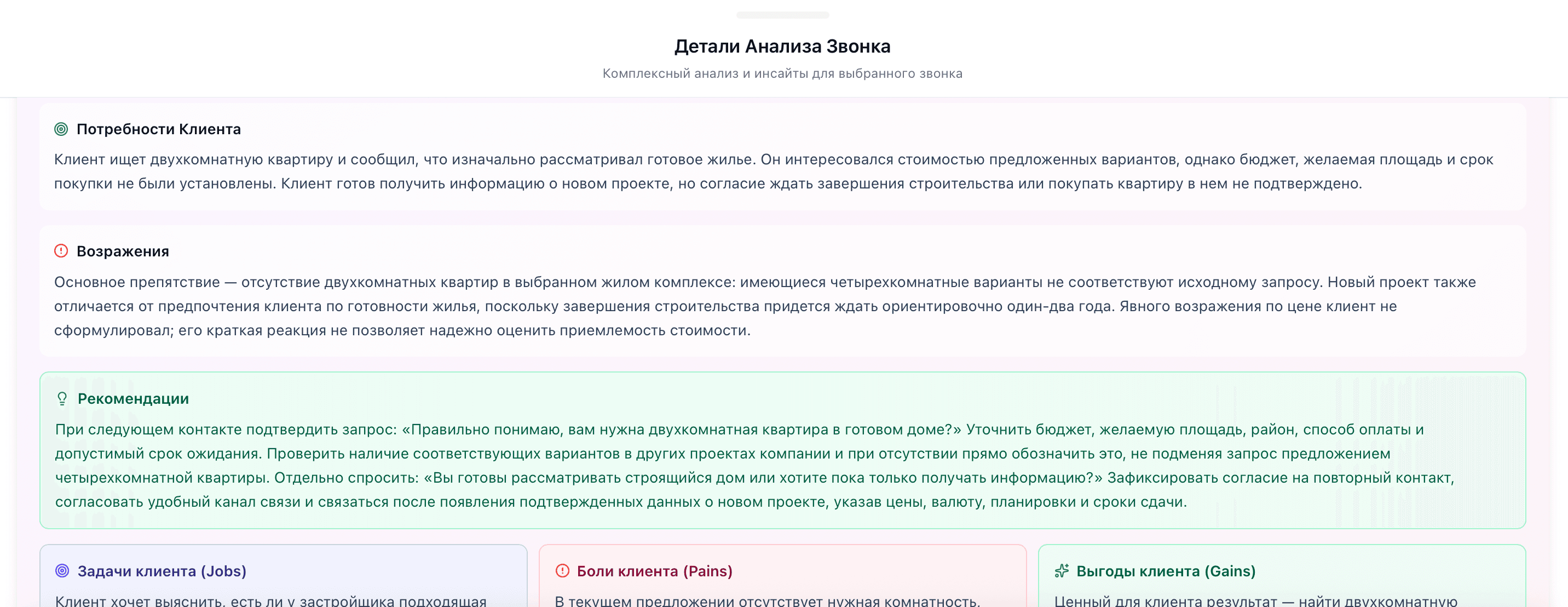The height and width of the screenshot is (607, 1568).
Task: Click the text Ценный для клиента результат
Action: (x=1256, y=600)
